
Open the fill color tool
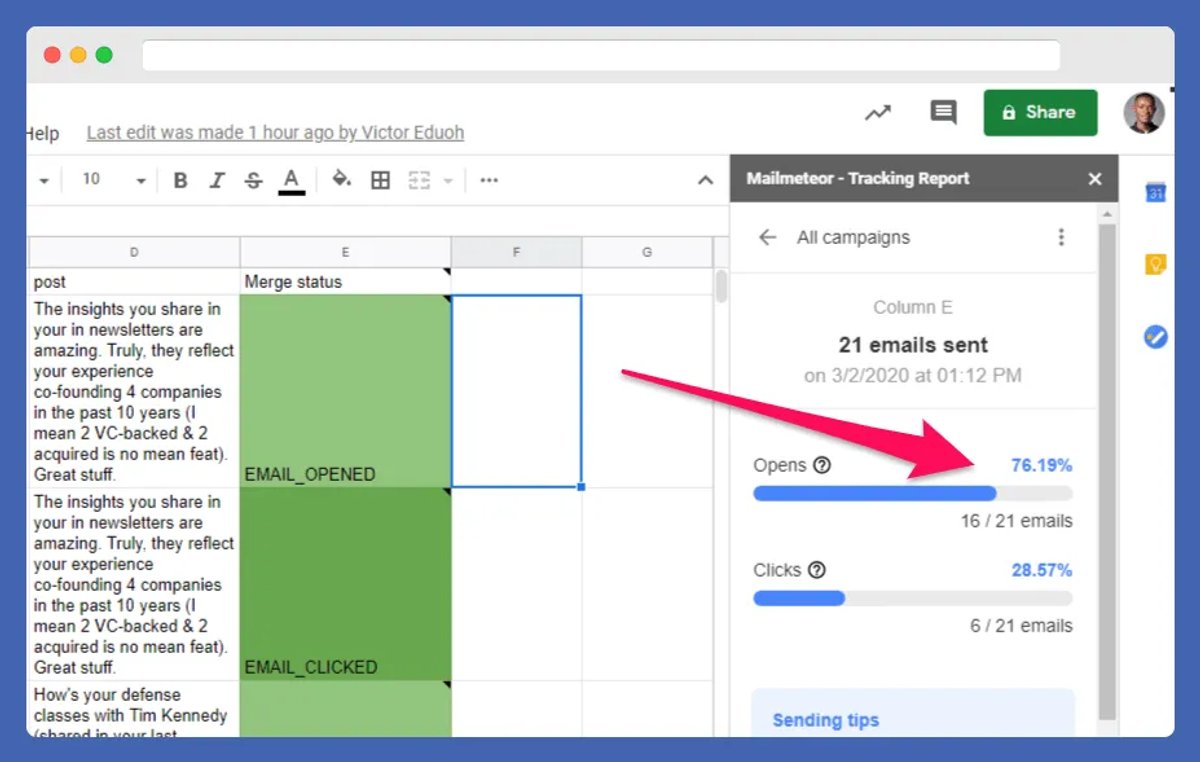342,180
